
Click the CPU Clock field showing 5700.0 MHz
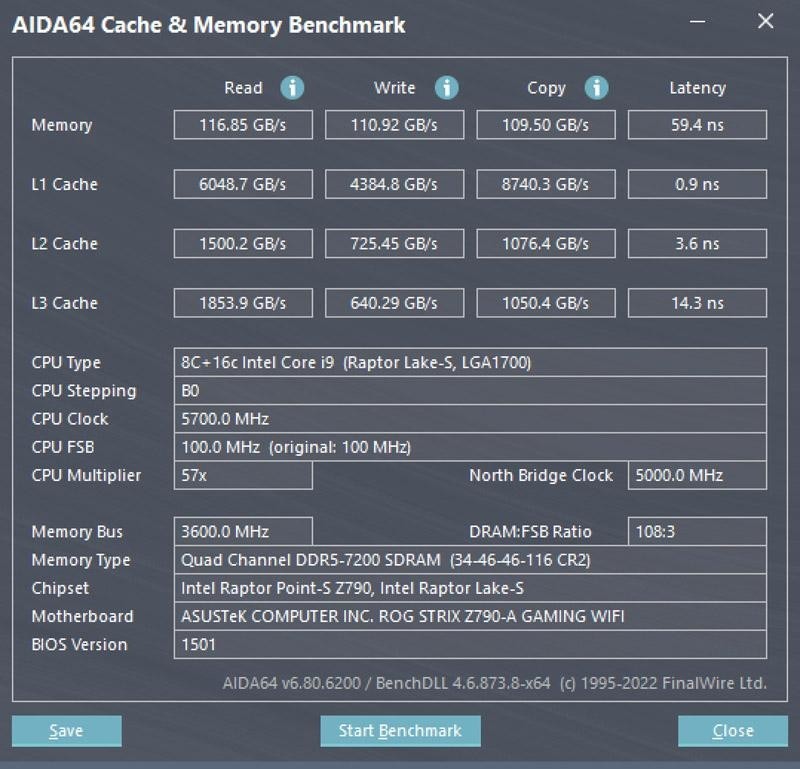tap(470, 419)
